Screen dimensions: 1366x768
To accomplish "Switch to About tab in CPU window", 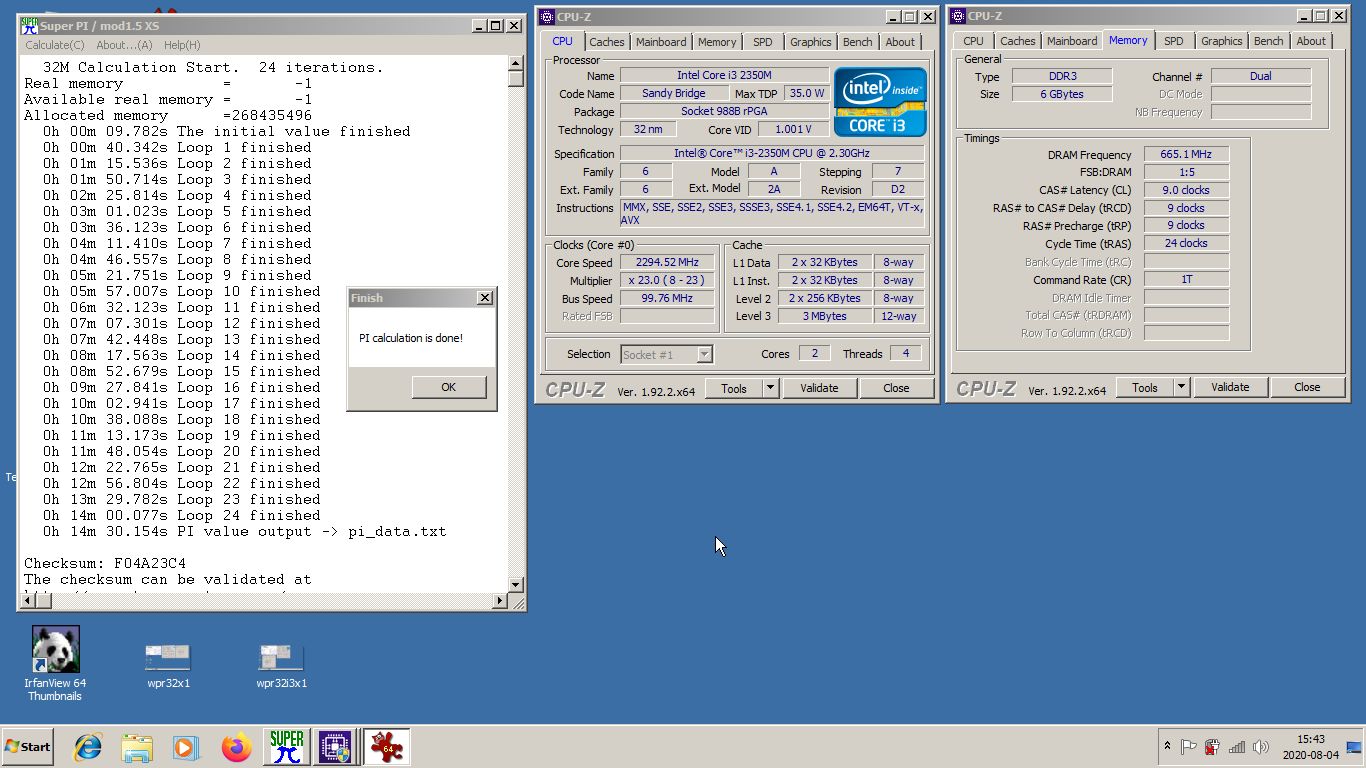I will [x=900, y=42].
